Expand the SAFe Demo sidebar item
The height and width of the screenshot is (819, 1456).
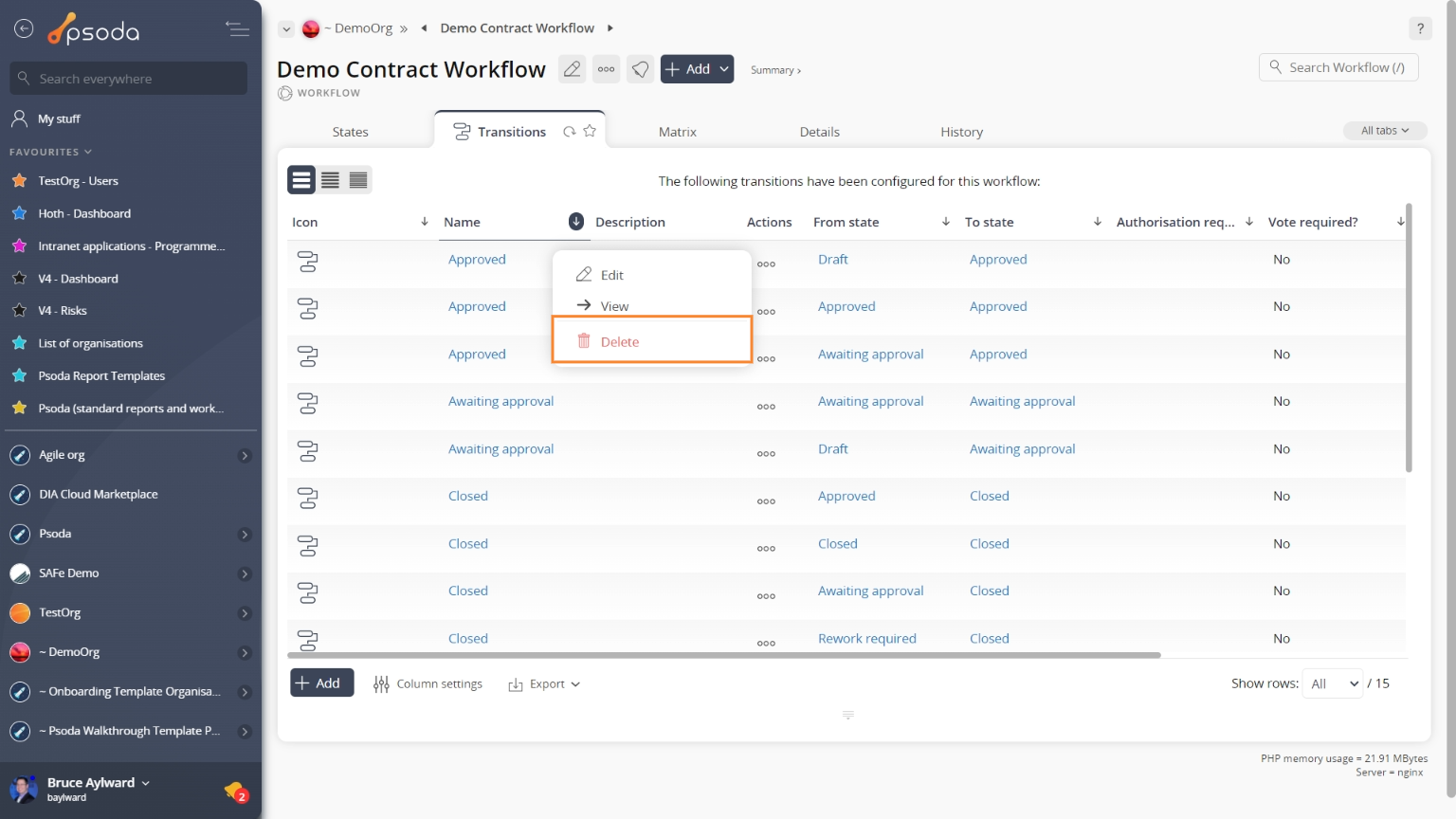(245, 573)
